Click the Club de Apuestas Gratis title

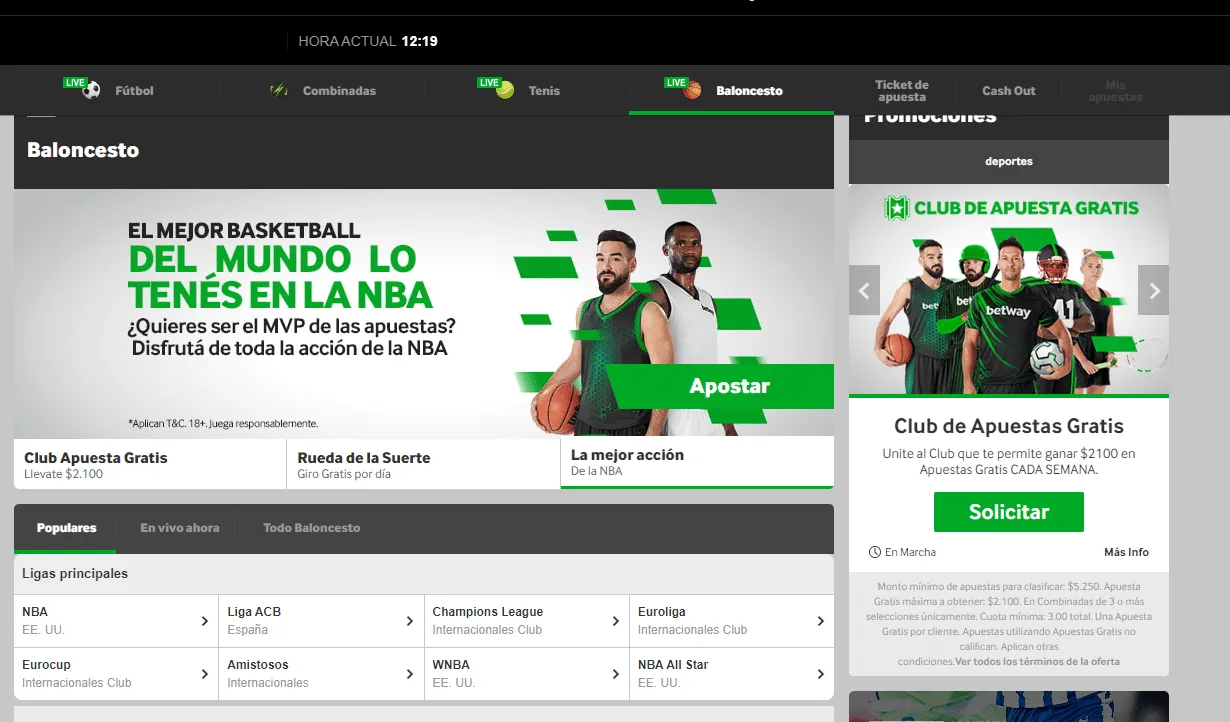pos(1008,426)
